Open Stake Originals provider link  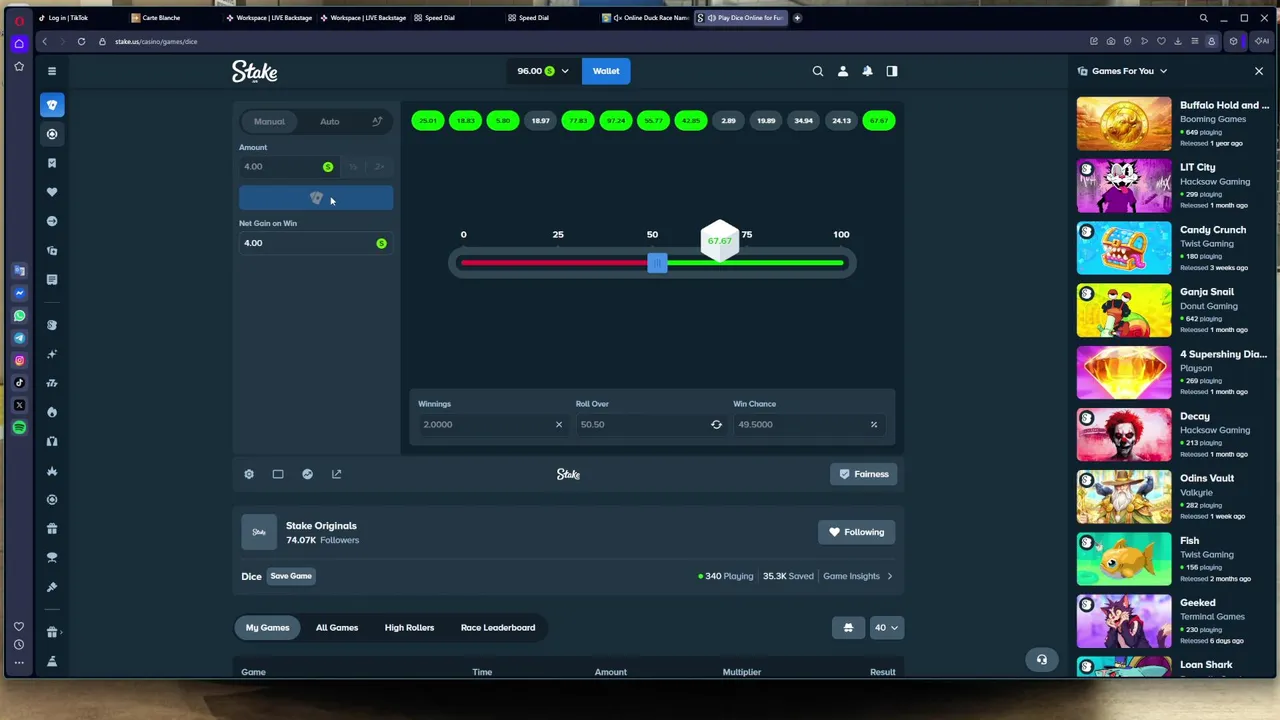[x=321, y=526]
